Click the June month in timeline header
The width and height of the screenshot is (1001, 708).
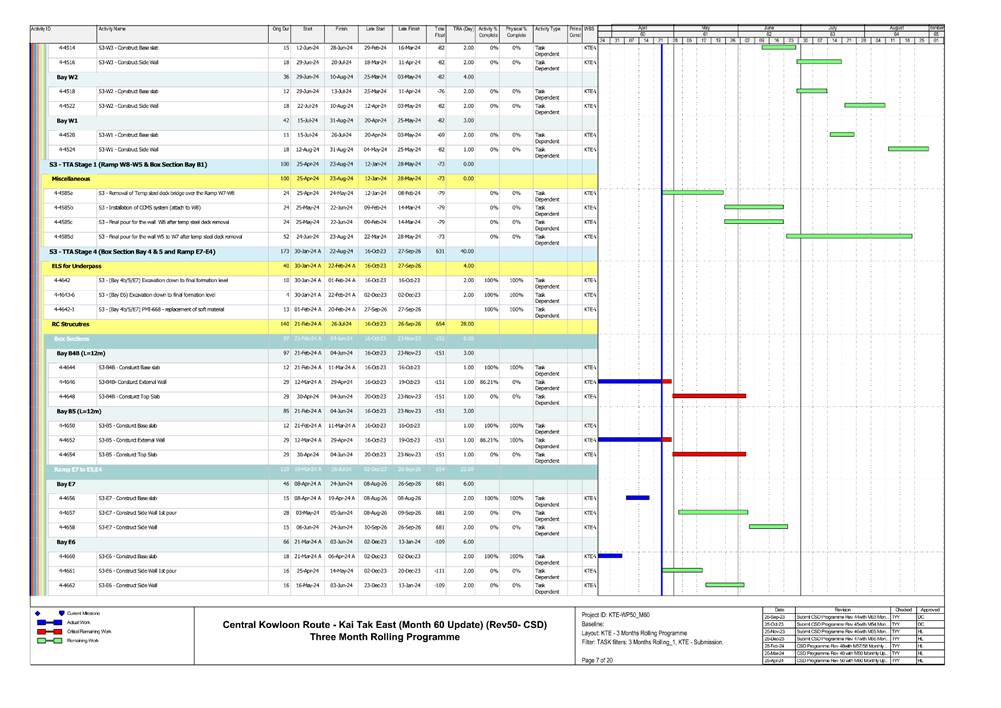tap(769, 28)
